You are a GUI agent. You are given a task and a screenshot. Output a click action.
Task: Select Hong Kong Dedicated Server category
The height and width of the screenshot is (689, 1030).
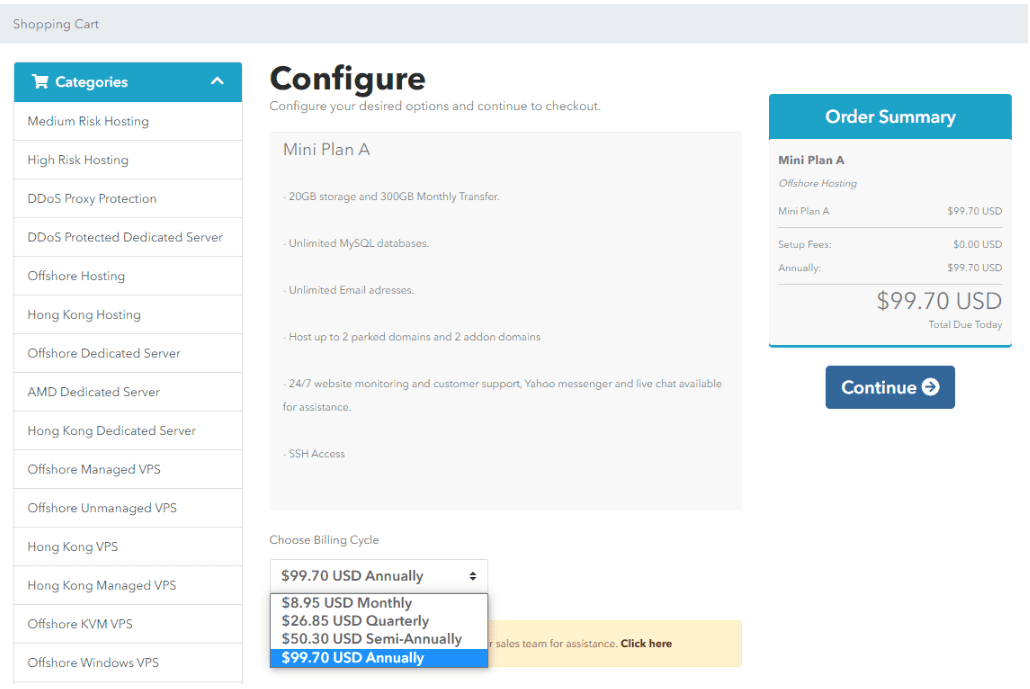tap(127, 431)
